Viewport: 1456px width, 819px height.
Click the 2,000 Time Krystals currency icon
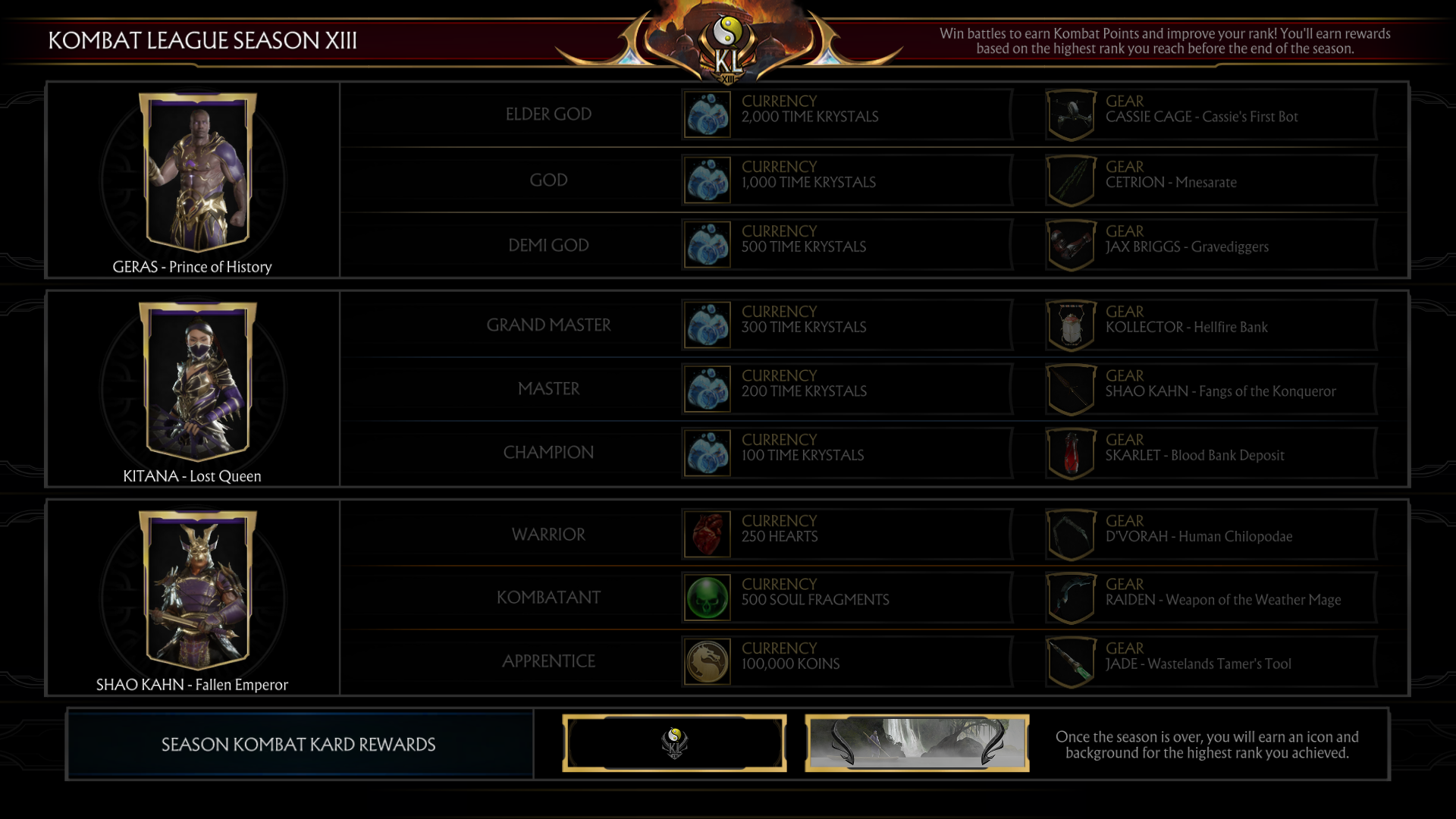[x=707, y=115]
